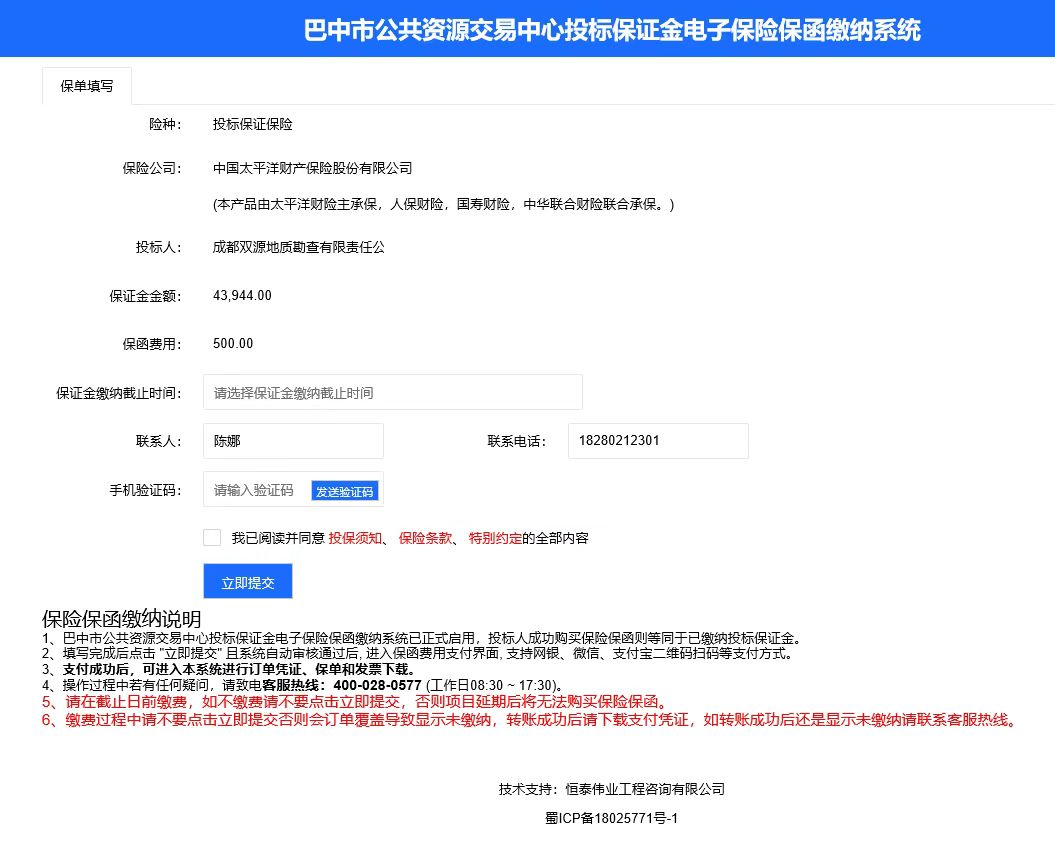This screenshot has height=844, width=1055.
Task: Click the 联系人 input containing 陈娜
Action: [x=293, y=441]
